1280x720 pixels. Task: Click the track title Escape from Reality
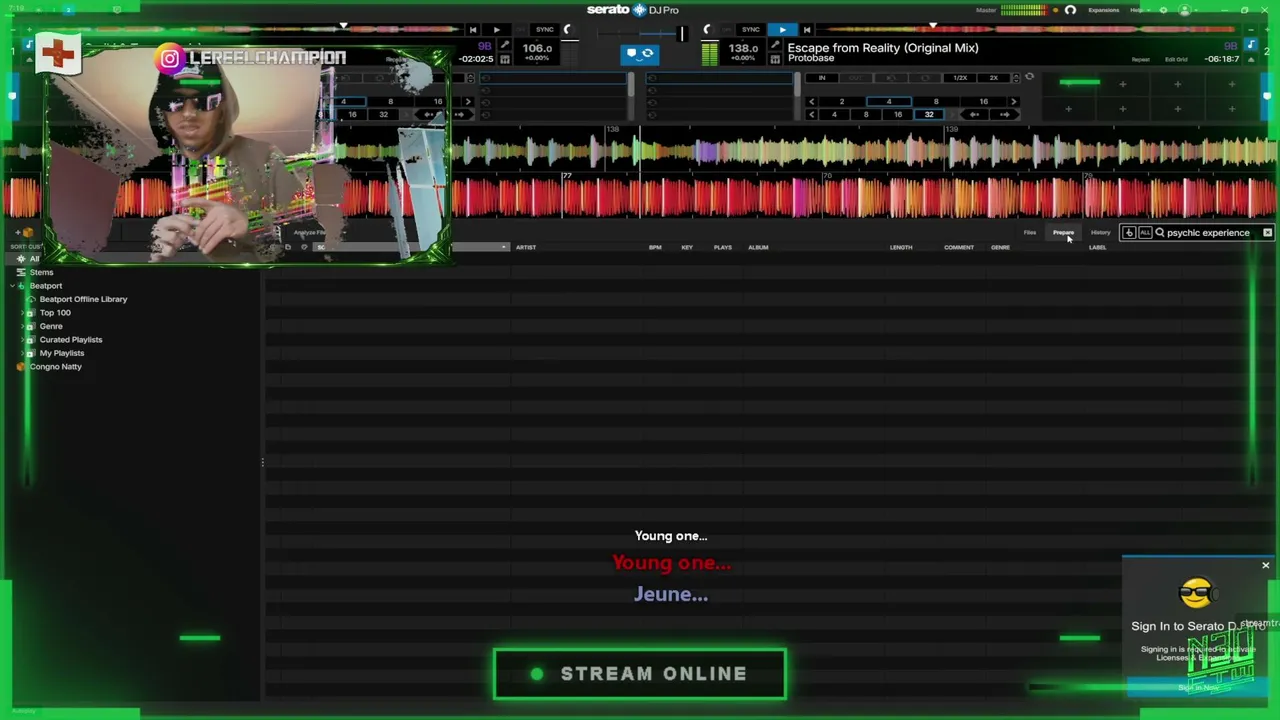(883, 48)
